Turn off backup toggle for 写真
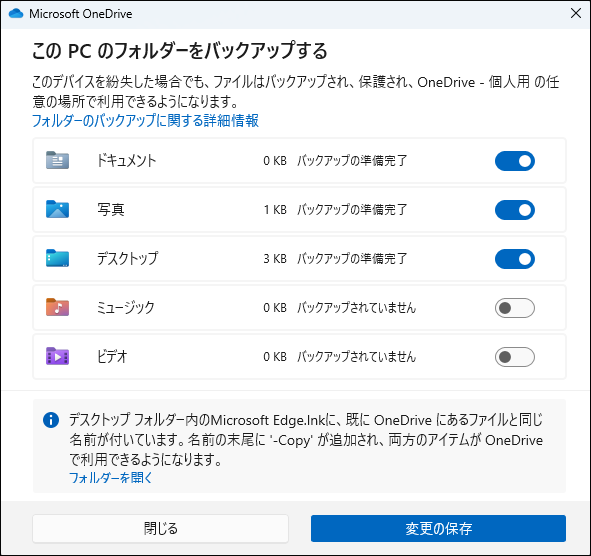Screen dimensions: 591x556 (514, 210)
